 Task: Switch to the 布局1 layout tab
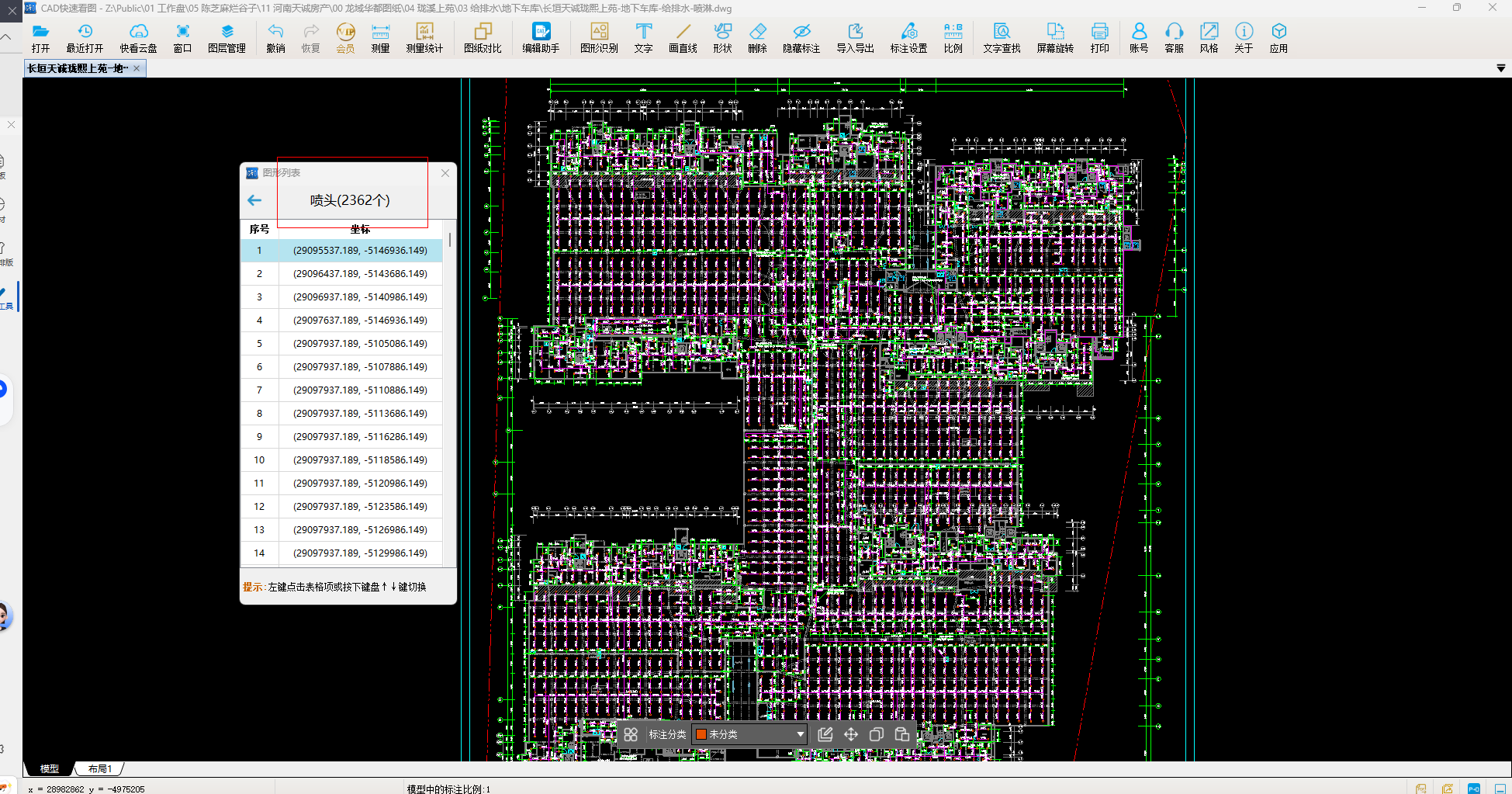point(100,768)
